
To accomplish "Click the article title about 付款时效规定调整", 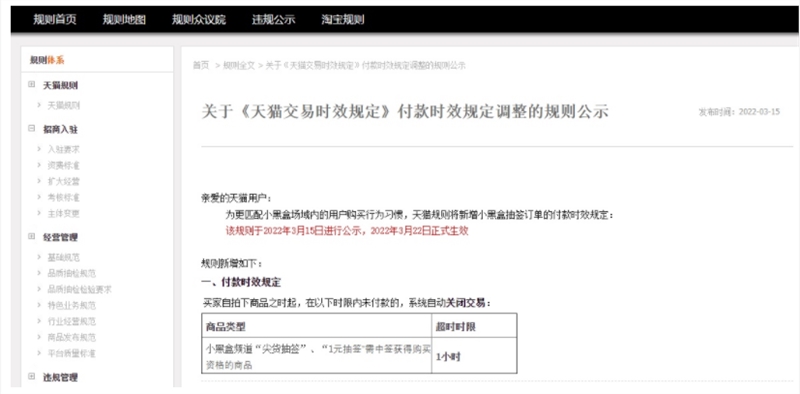I will (405, 111).
